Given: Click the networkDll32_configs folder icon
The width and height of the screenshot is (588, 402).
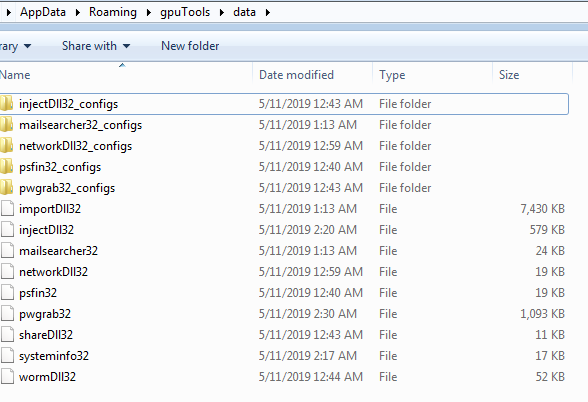Looking at the screenshot, I should [x=6, y=146].
